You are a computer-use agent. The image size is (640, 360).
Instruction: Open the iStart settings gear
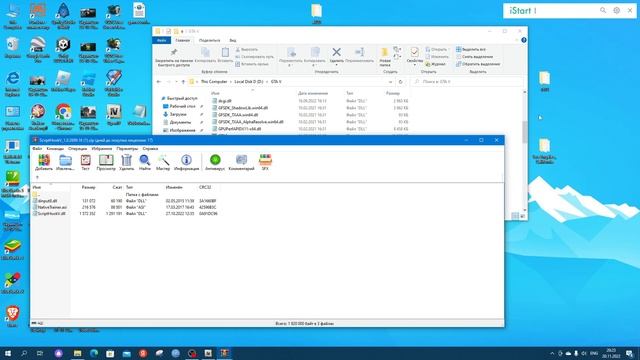coord(616,11)
